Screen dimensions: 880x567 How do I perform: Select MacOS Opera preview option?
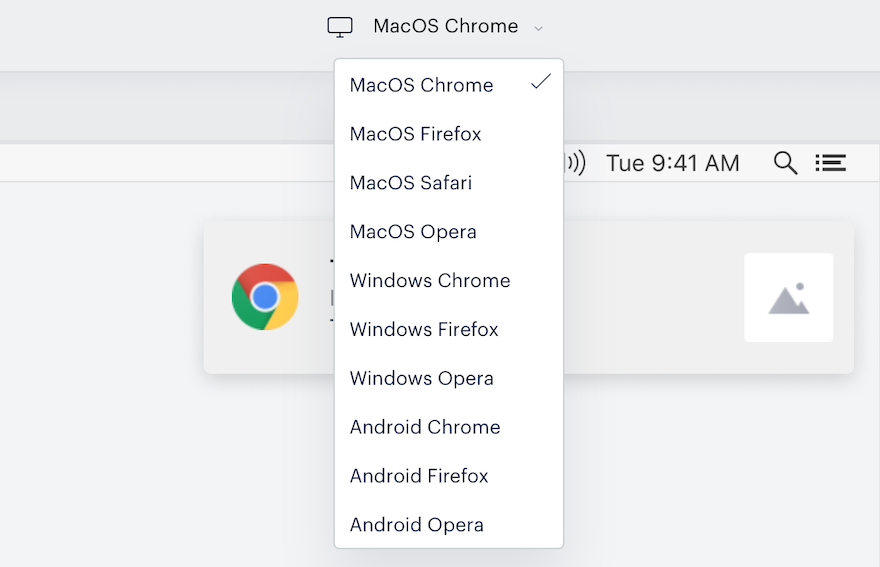coord(449,231)
